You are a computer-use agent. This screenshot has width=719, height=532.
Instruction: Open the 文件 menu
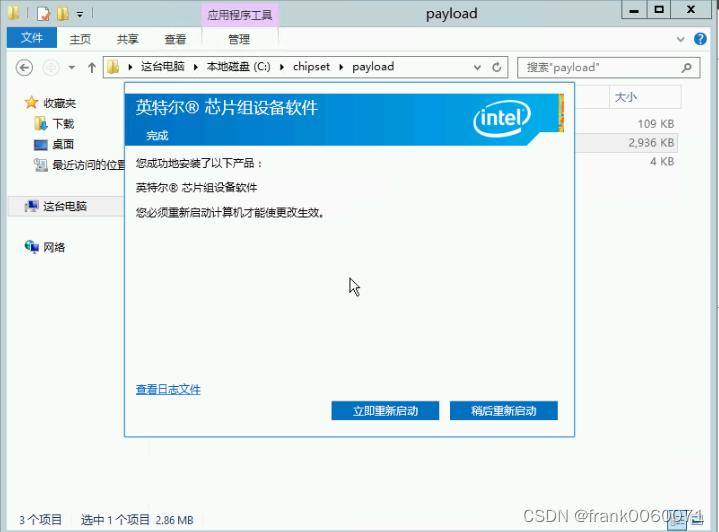(32, 38)
